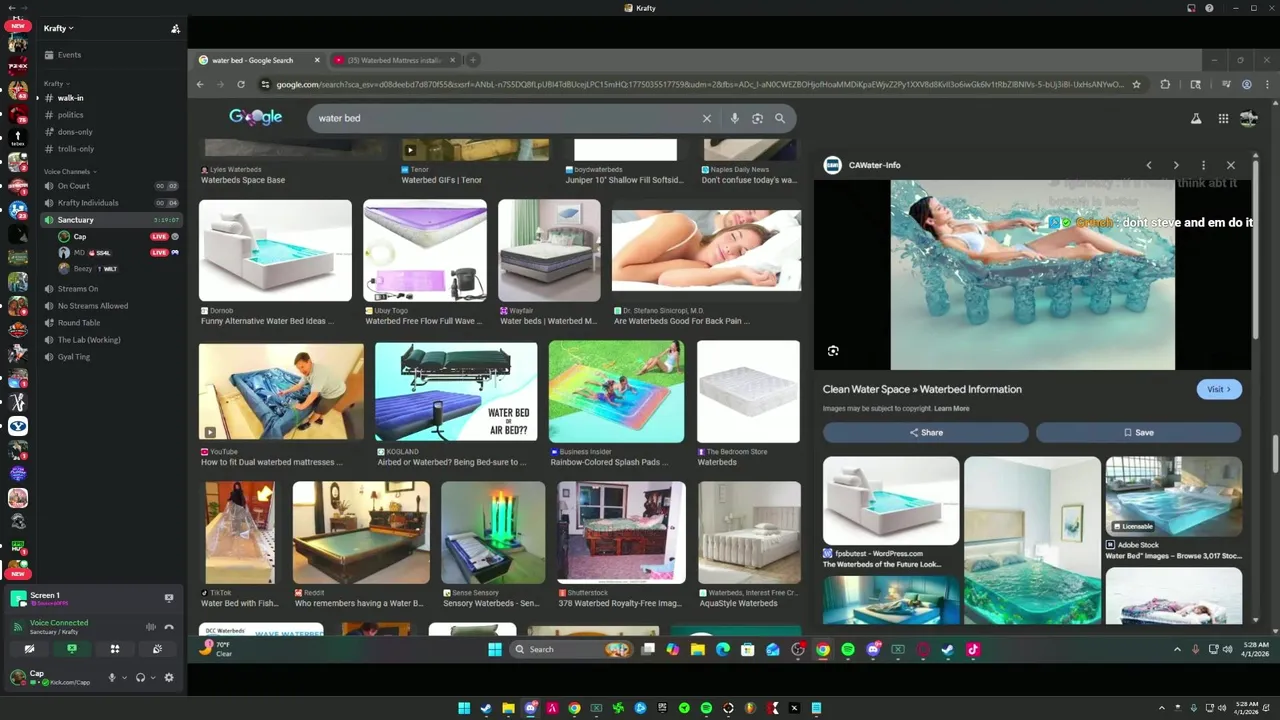This screenshot has height=720, width=1280.
Task: Open preview panel three-dot options
Action: (1203, 165)
